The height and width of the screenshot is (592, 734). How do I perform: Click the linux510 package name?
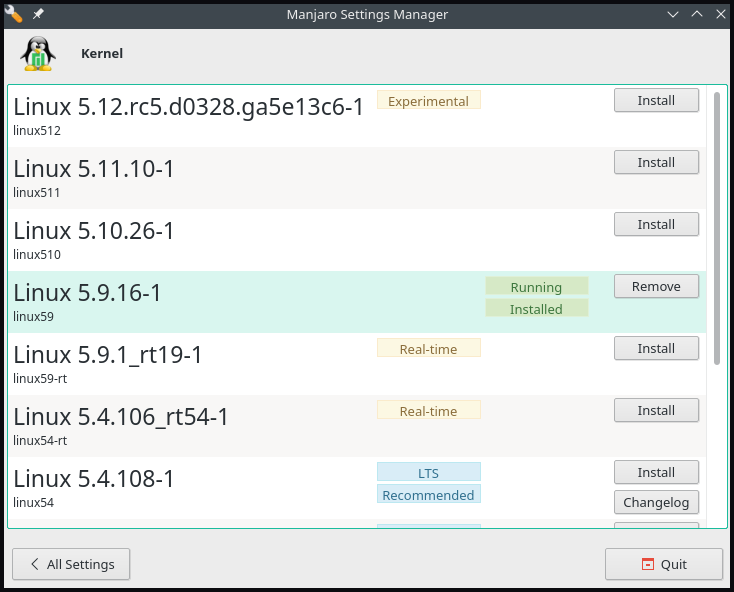click(37, 255)
